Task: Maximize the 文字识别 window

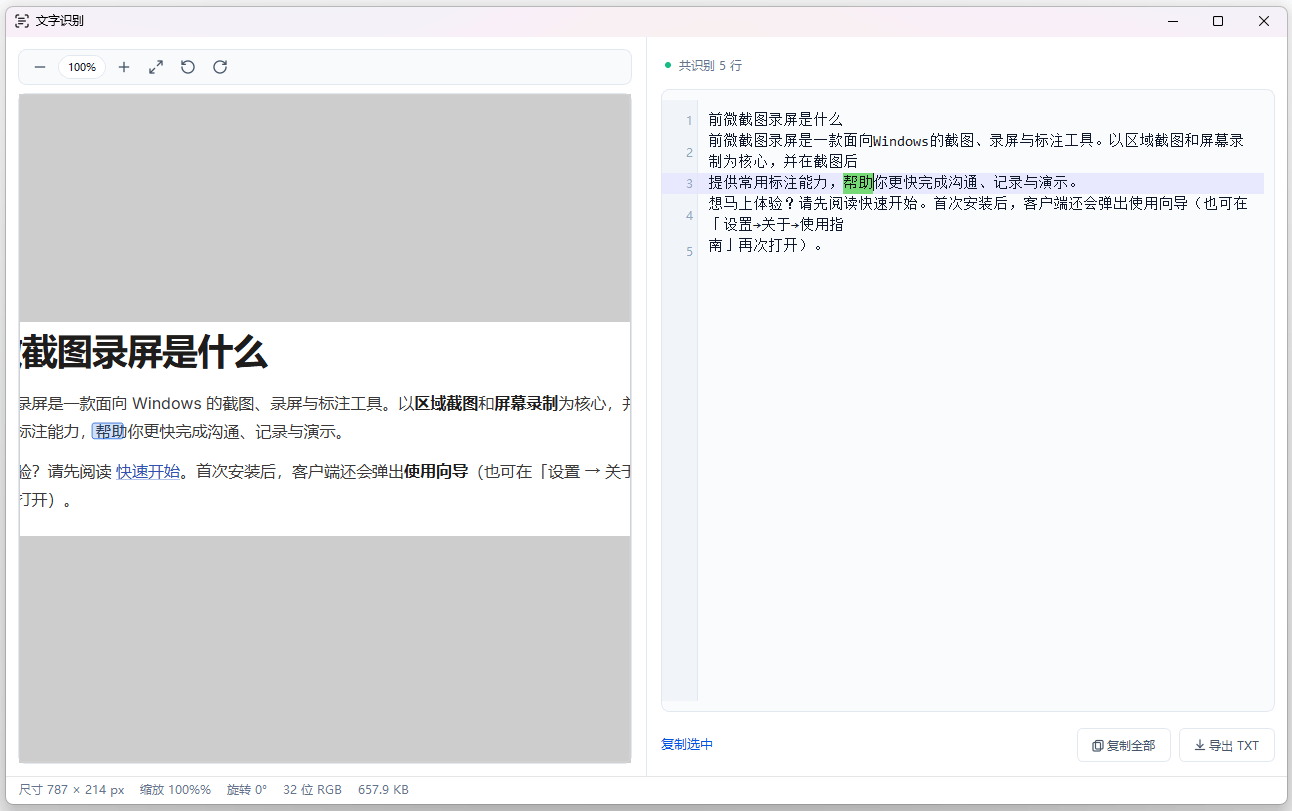Action: 1218,21
